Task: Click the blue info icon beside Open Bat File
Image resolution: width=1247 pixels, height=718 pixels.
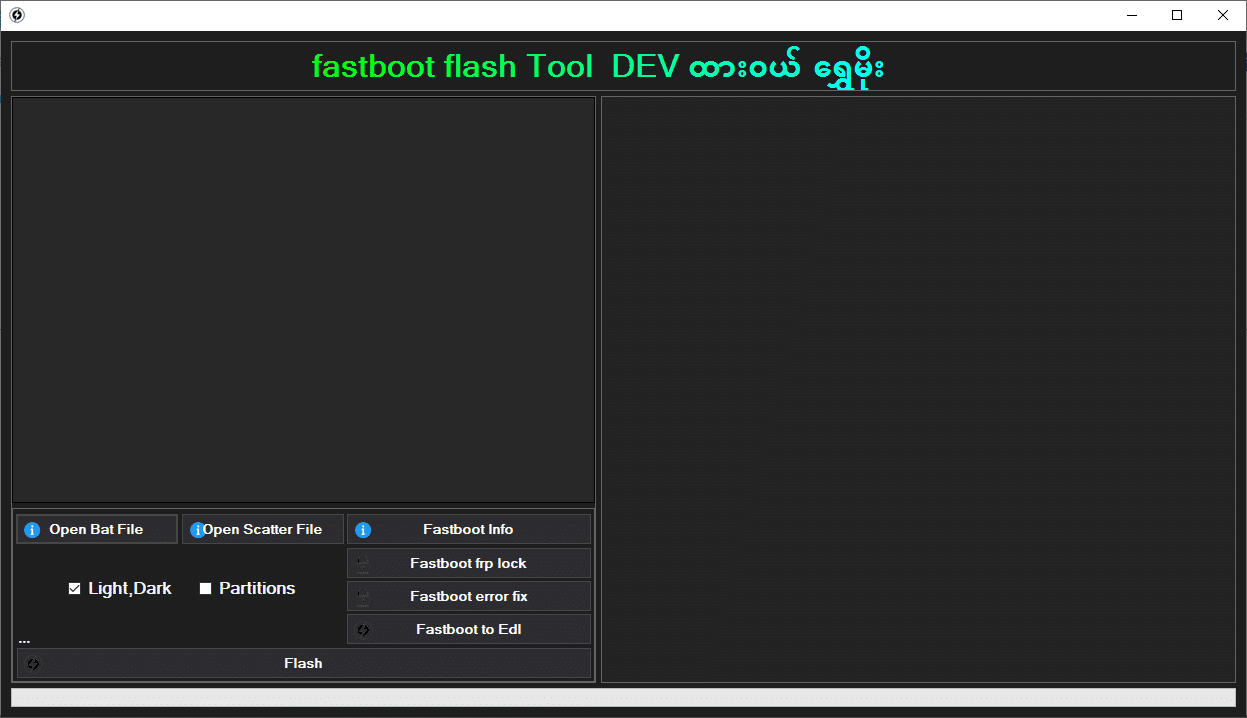Action: pyautogui.click(x=32, y=530)
